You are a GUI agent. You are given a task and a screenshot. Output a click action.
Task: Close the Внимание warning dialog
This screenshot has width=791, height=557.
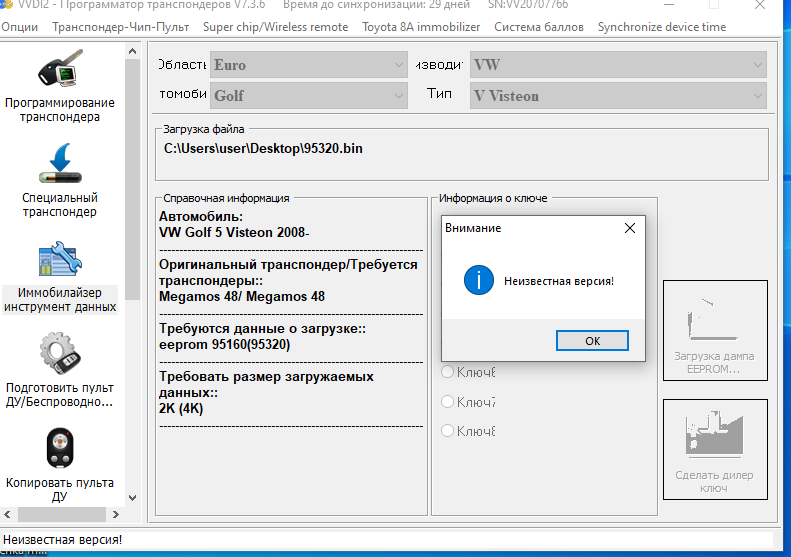click(629, 228)
